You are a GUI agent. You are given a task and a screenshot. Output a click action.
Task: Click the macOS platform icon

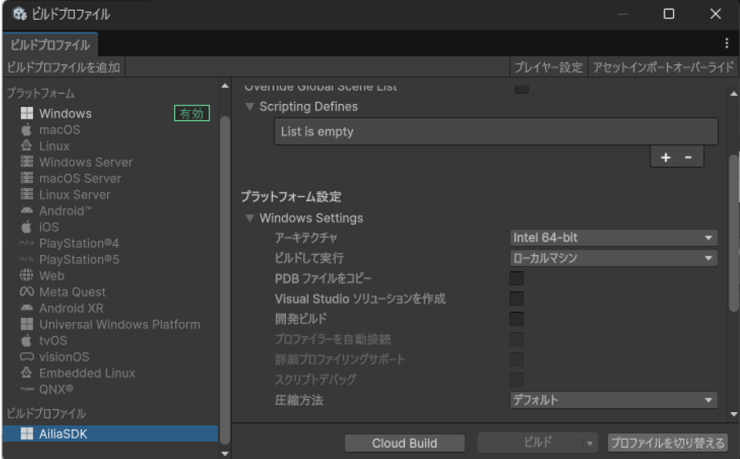click(x=27, y=130)
